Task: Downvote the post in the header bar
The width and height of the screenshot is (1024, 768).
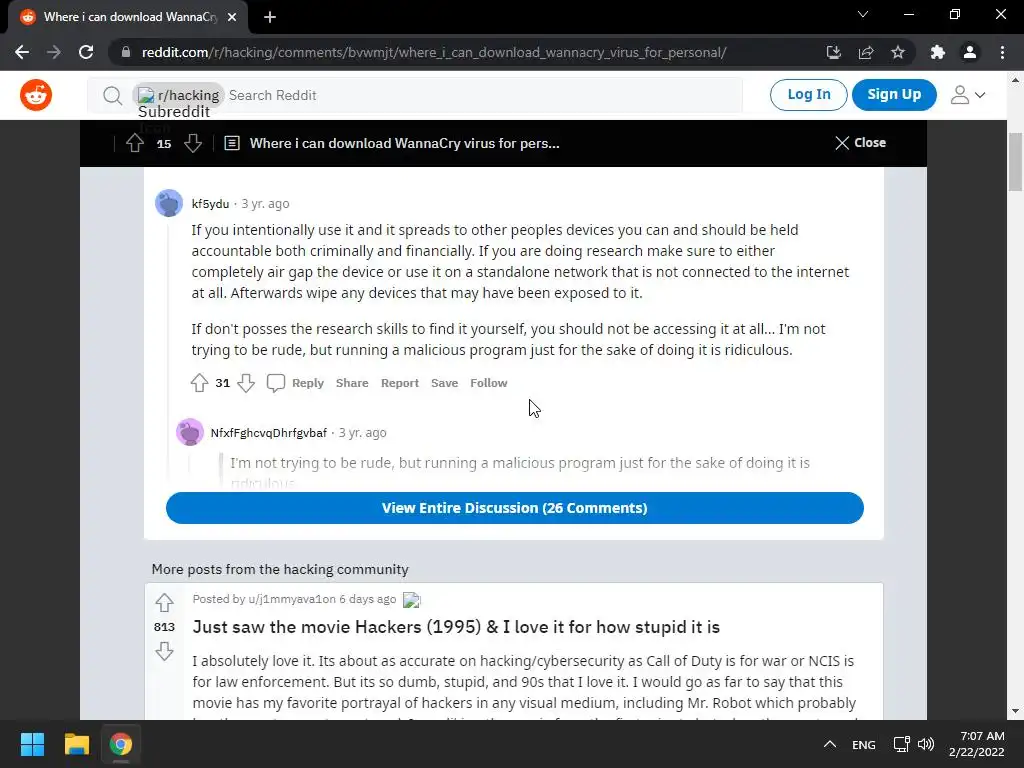Action: [x=193, y=143]
